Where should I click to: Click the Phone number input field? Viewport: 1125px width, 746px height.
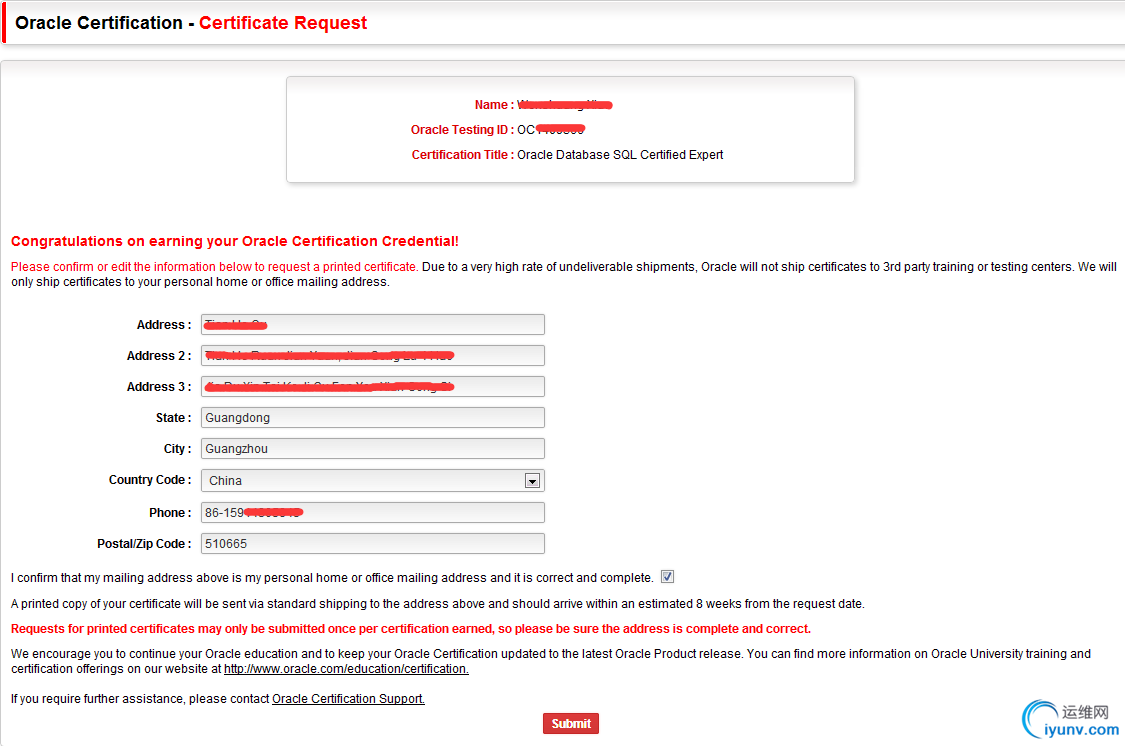(372, 512)
